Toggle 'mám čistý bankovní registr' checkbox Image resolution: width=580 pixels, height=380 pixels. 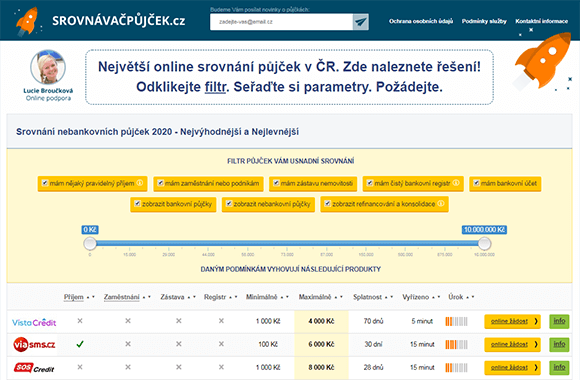click(x=370, y=183)
